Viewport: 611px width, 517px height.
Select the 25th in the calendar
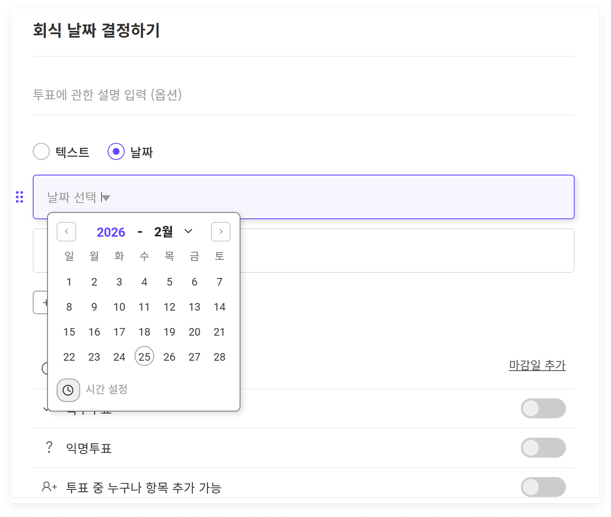(x=144, y=357)
